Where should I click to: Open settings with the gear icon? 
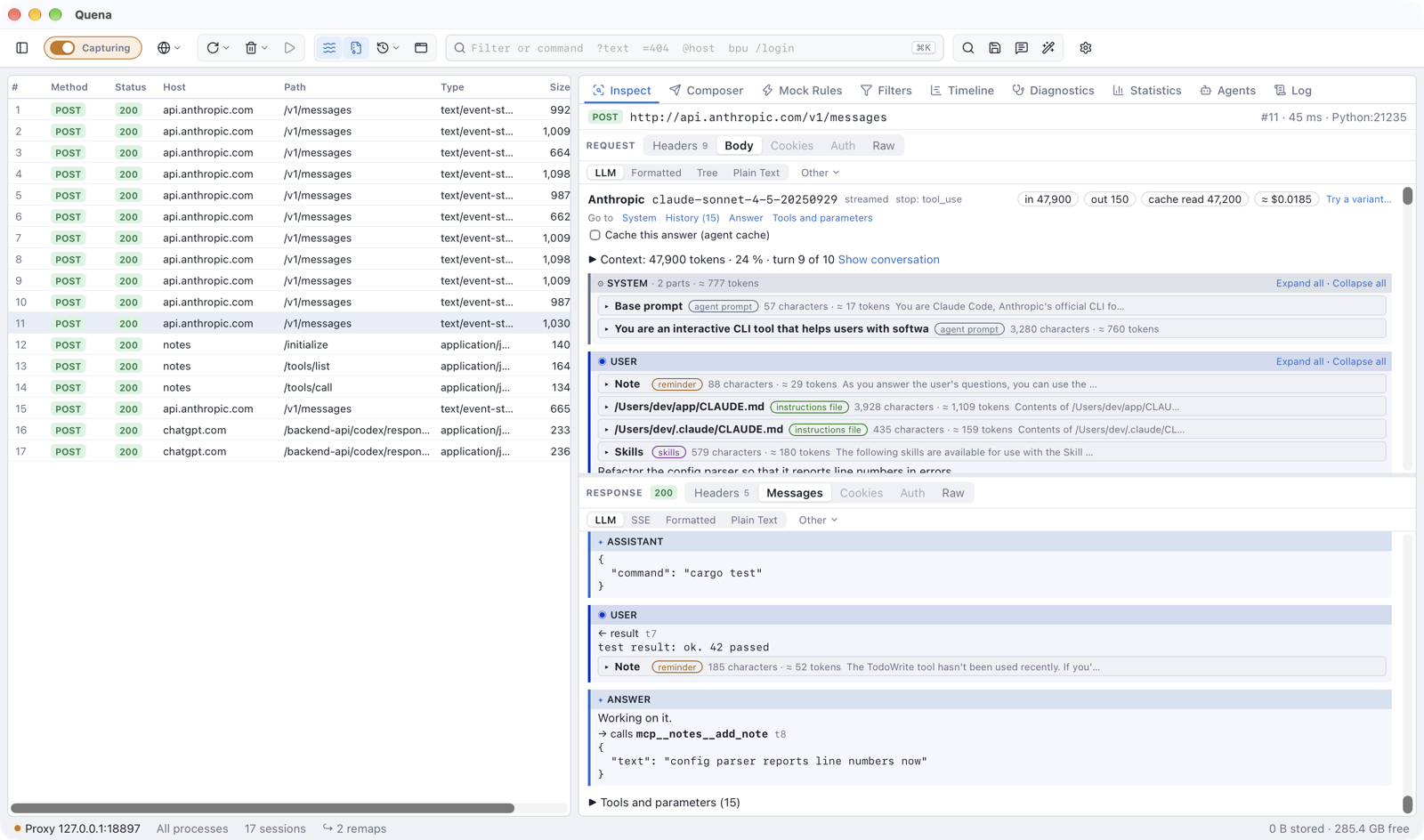tap(1086, 48)
